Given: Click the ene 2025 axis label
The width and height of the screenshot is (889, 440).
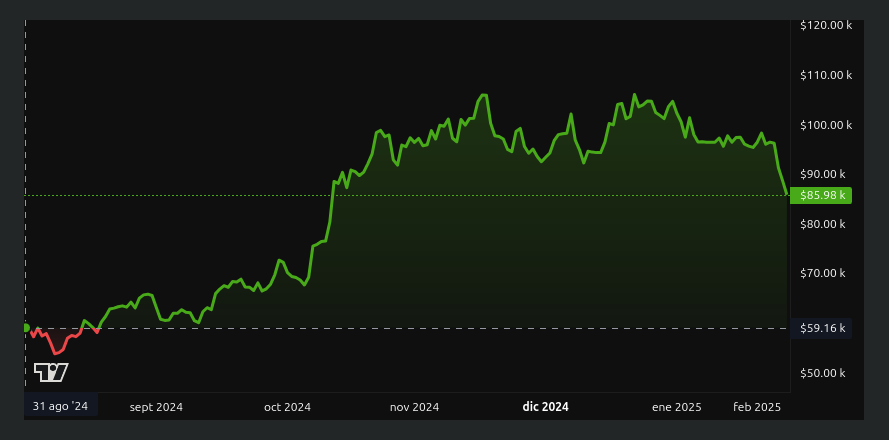Looking at the screenshot, I should point(676,407).
